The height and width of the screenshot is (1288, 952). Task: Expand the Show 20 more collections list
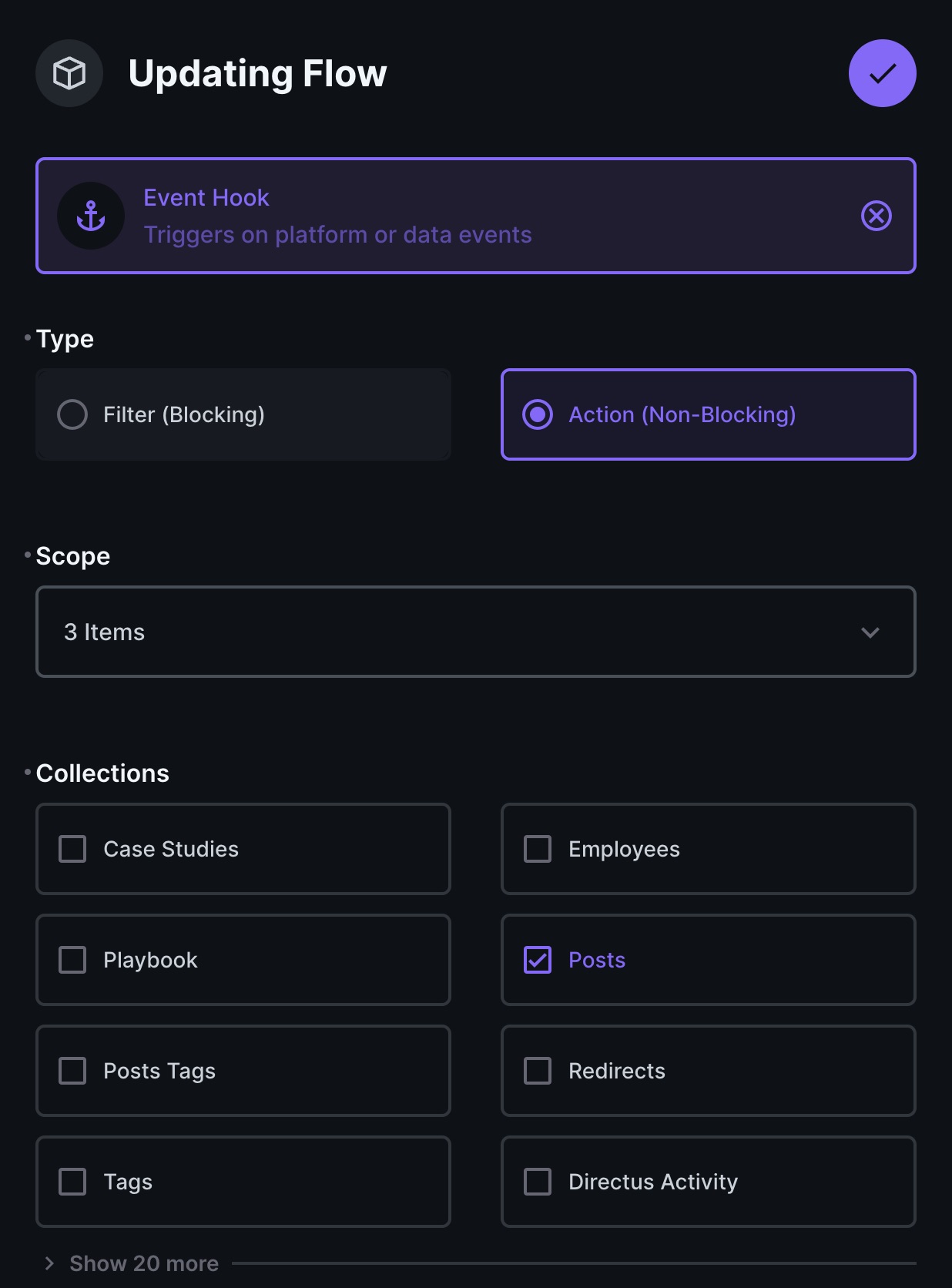[142, 1263]
